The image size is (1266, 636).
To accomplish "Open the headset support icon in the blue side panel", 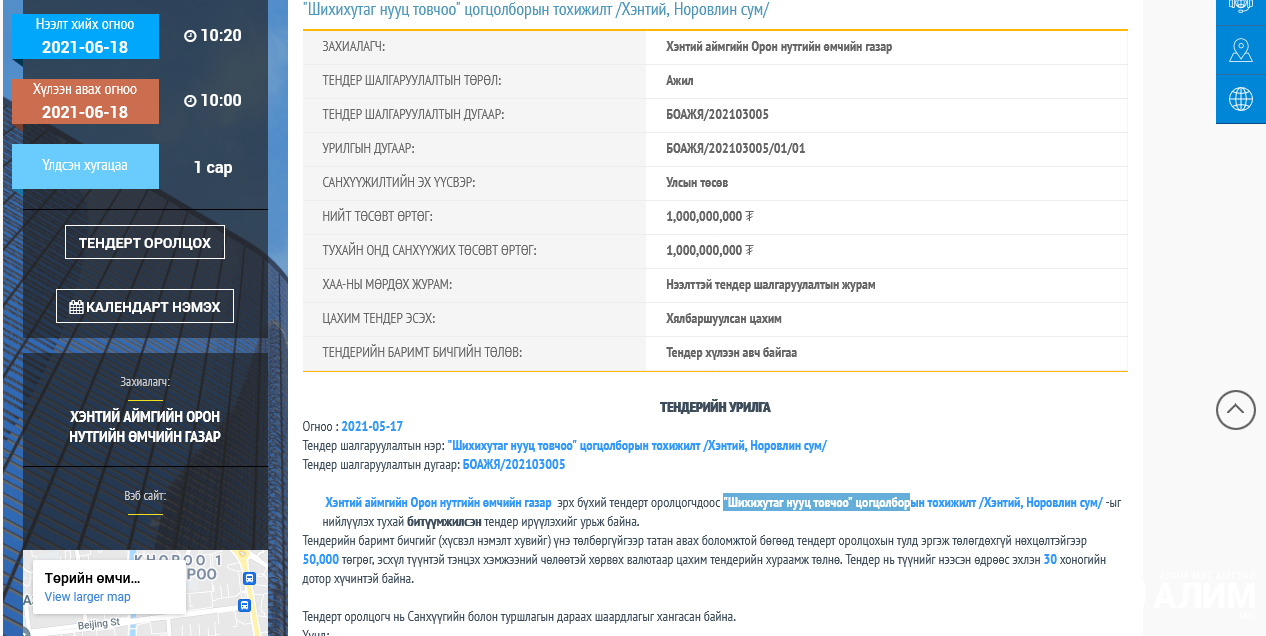I will [x=1241, y=5].
